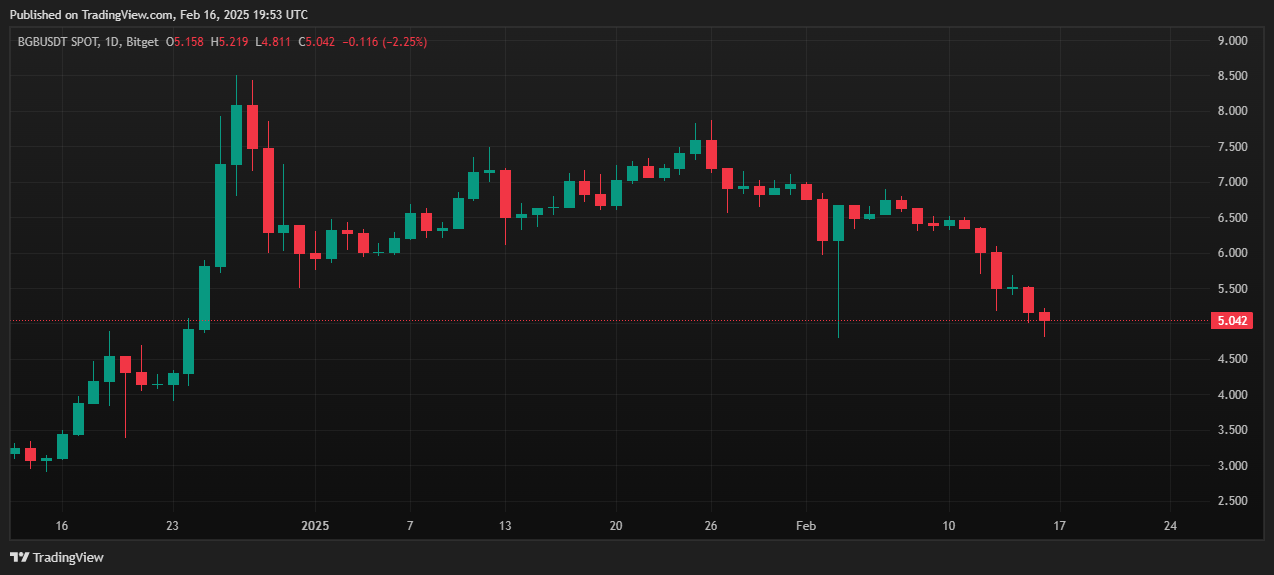Click the 1D interval label in legend

coord(110,42)
